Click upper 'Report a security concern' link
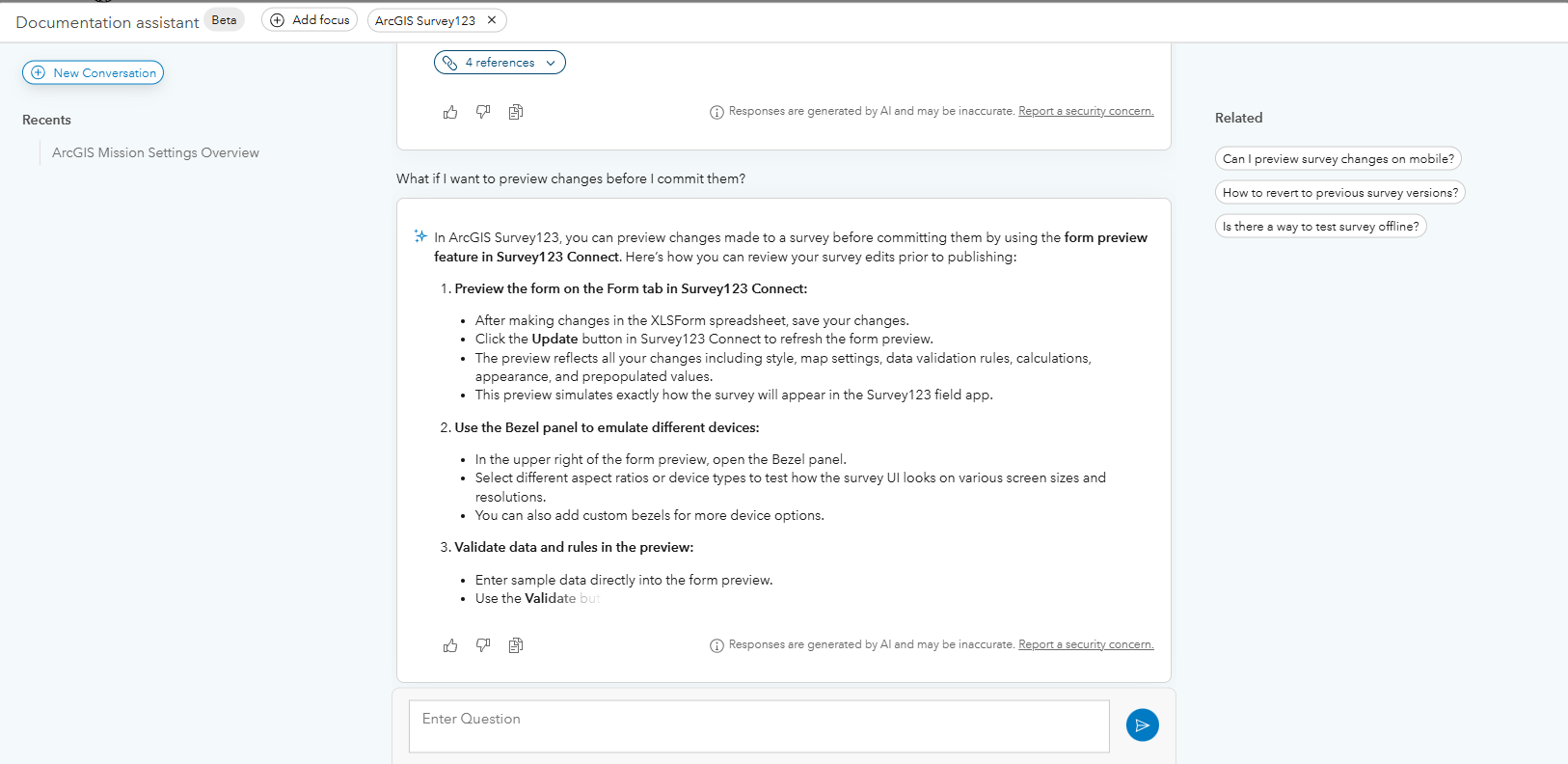 coord(1086,111)
